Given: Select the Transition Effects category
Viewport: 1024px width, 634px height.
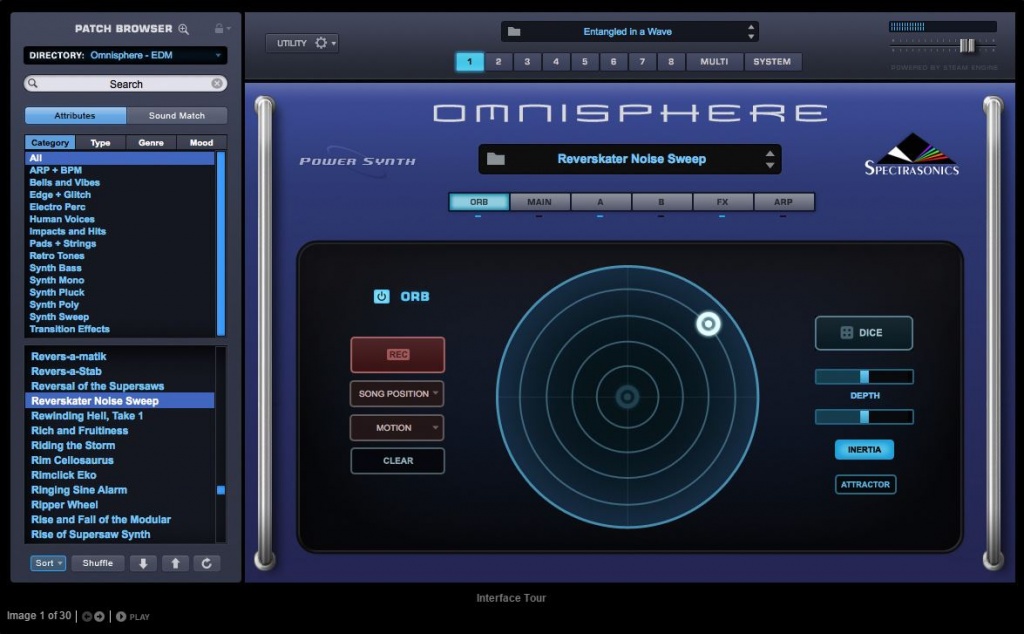Looking at the screenshot, I should (69, 329).
